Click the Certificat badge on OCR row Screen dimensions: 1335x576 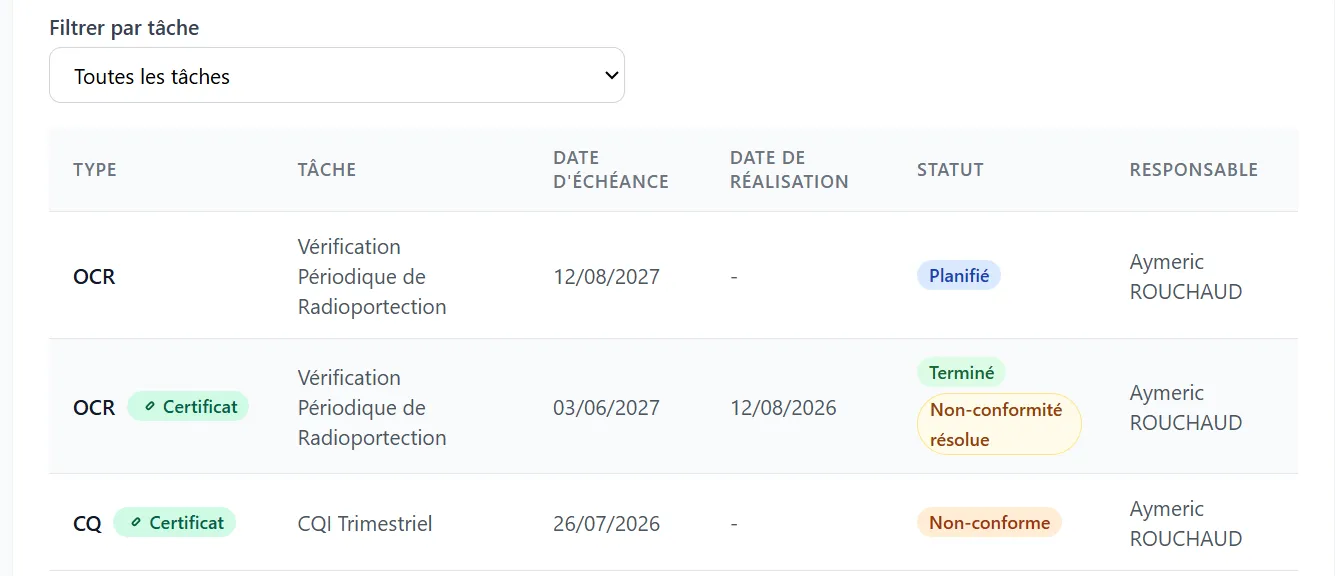[188, 407]
